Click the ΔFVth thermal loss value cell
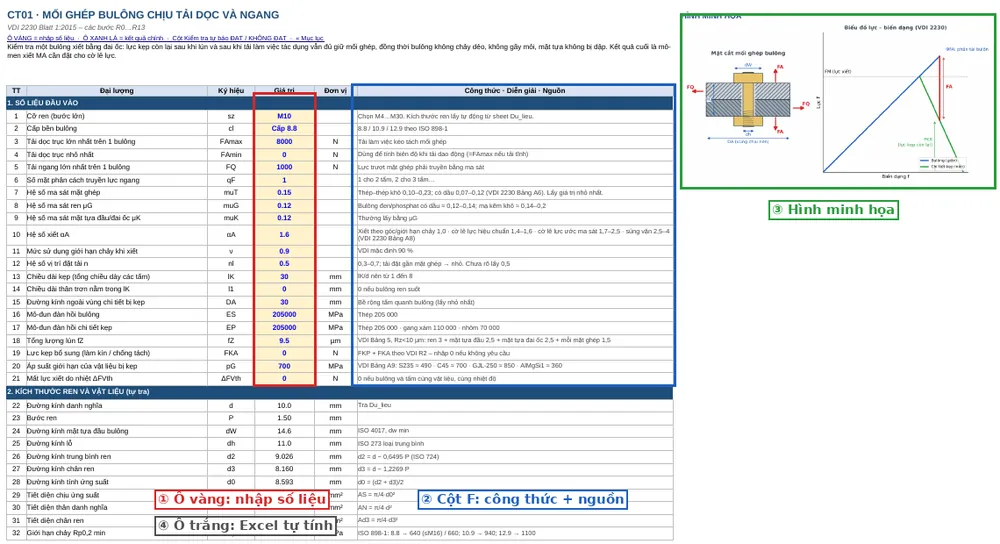 (x=284, y=378)
